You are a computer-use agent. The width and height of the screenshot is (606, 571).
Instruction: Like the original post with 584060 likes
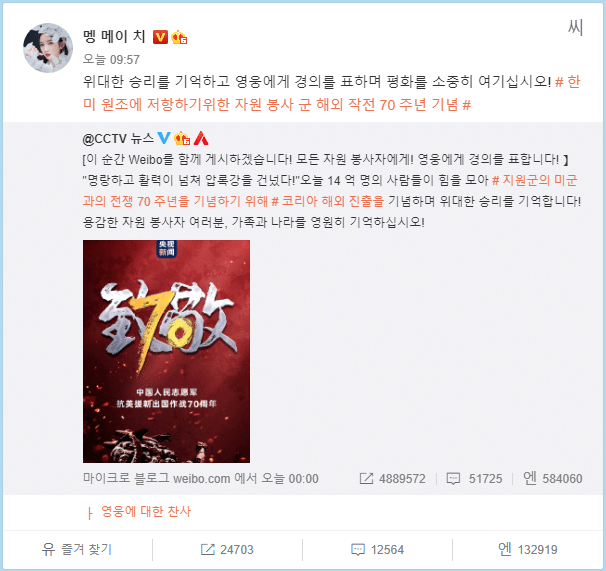(x=553, y=479)
